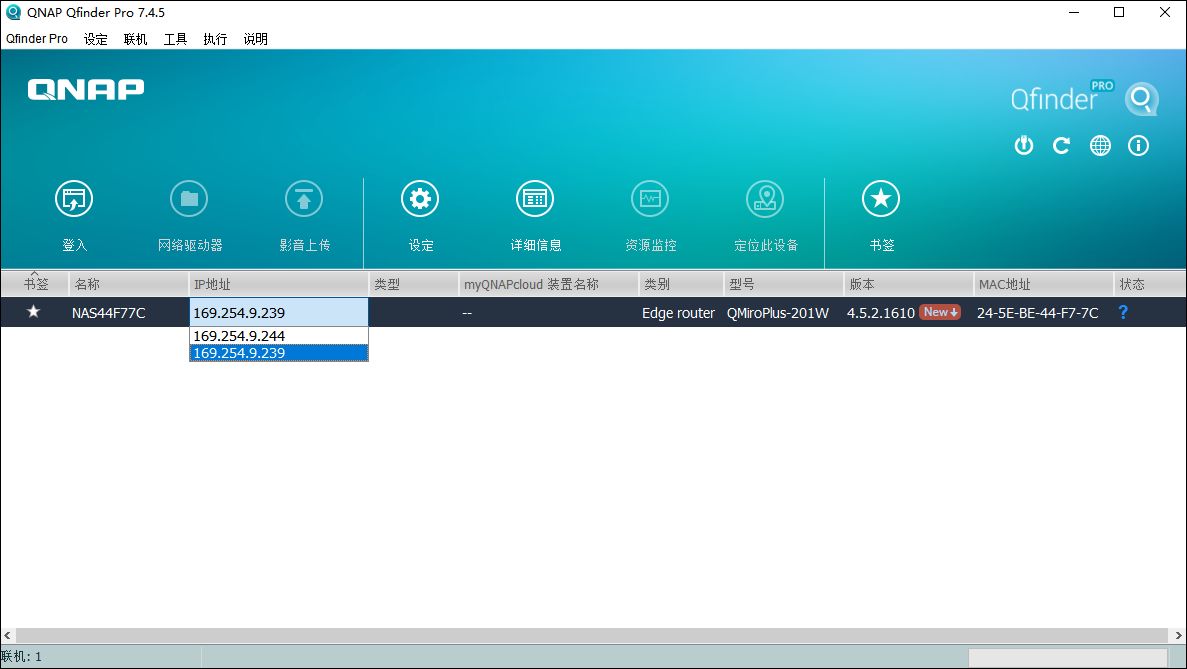Click the Qfinder Pro search logo icon
Image resolution: width=1187 pixels, height=669 pixels.
click(1142, 99)
